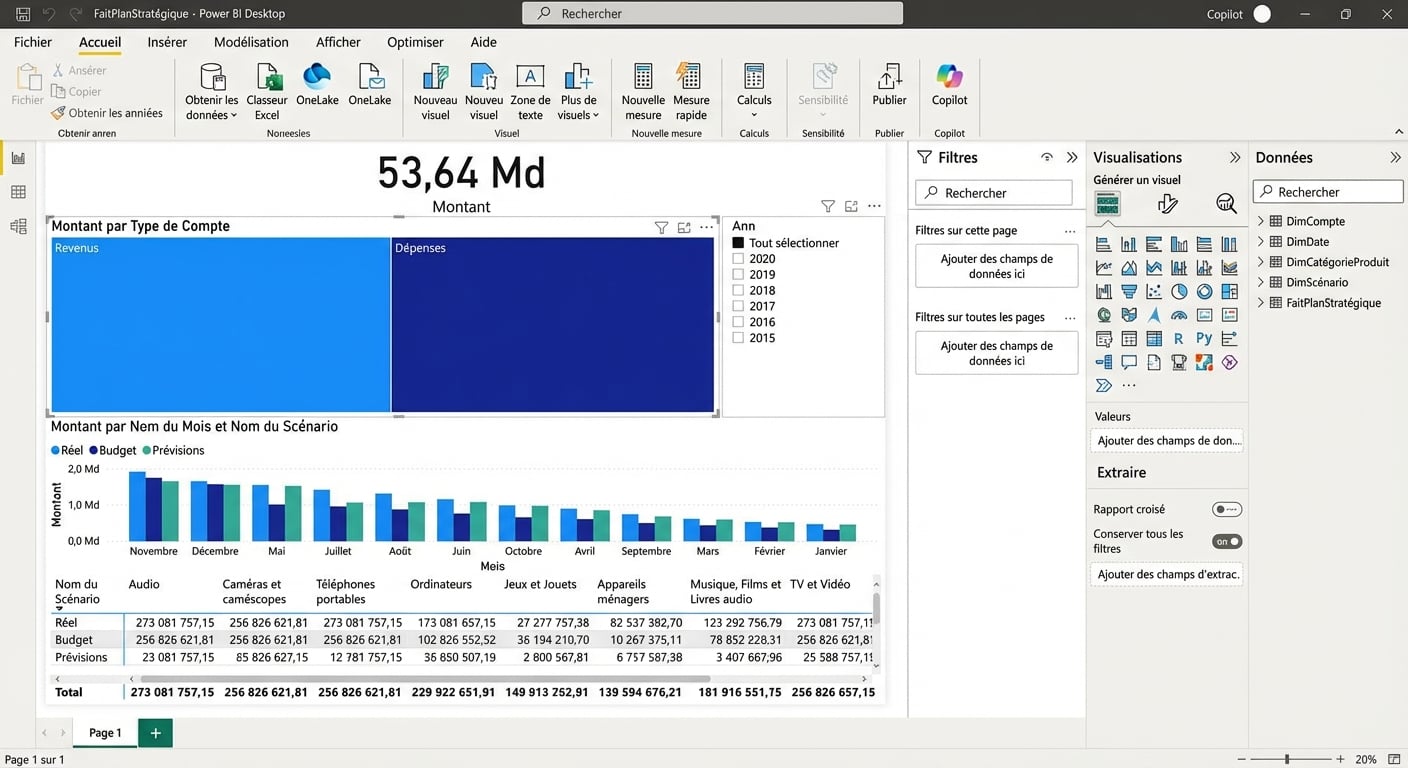
Task: Open the Obtenir les données tool
Action: point(210,90)
